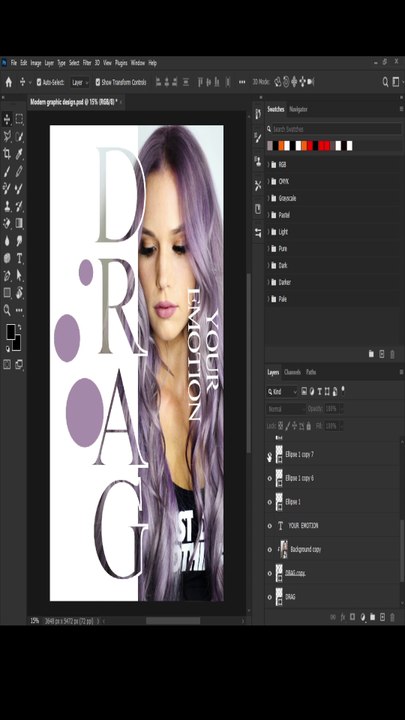Select the Horizontal Type tool
Image resolution: width=405 pixels, height=720 pixels.
tap(19, 258)
